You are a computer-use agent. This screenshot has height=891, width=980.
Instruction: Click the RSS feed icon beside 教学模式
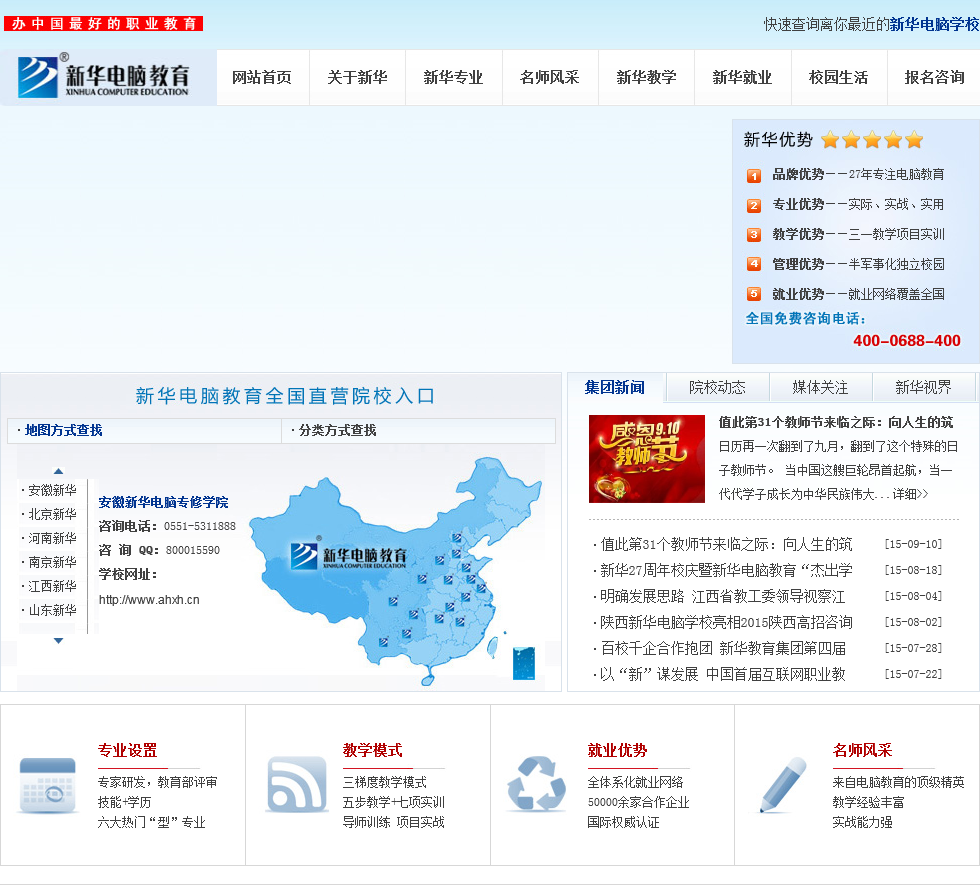pos(297,784)
